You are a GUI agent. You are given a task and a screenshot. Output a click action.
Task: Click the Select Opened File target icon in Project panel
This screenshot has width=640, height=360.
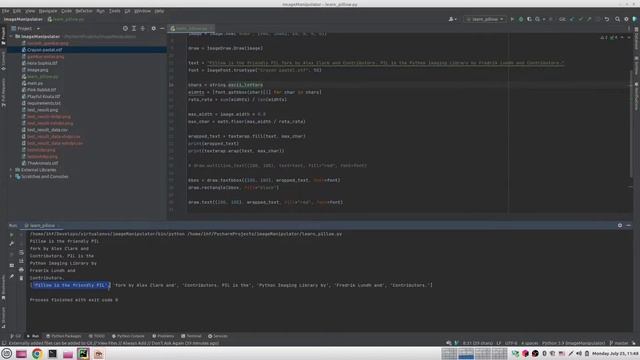tap(125, 29)
